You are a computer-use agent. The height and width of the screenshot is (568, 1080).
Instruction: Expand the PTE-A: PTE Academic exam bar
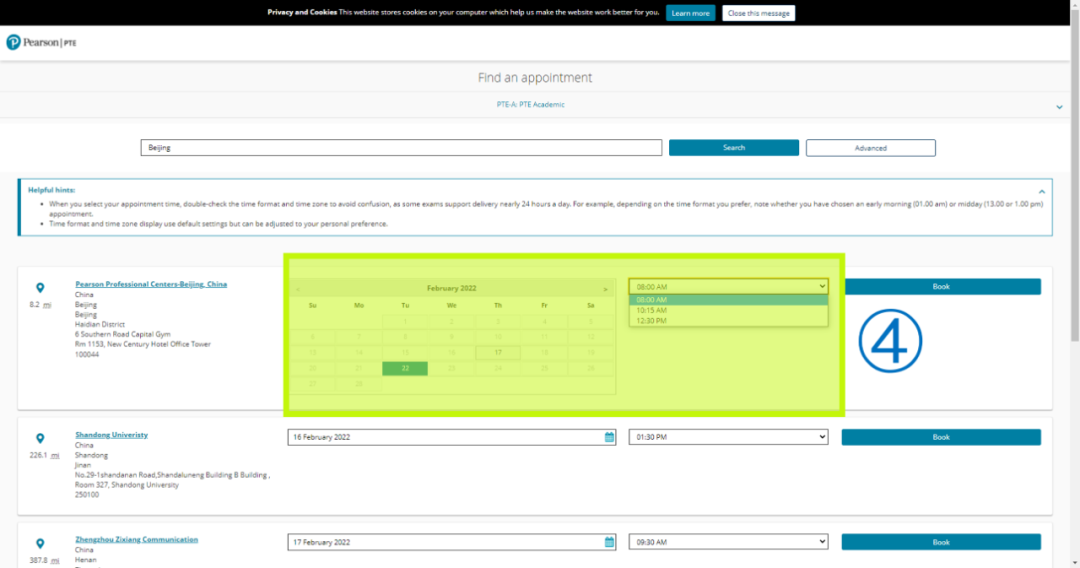[x=1059, y=106]
